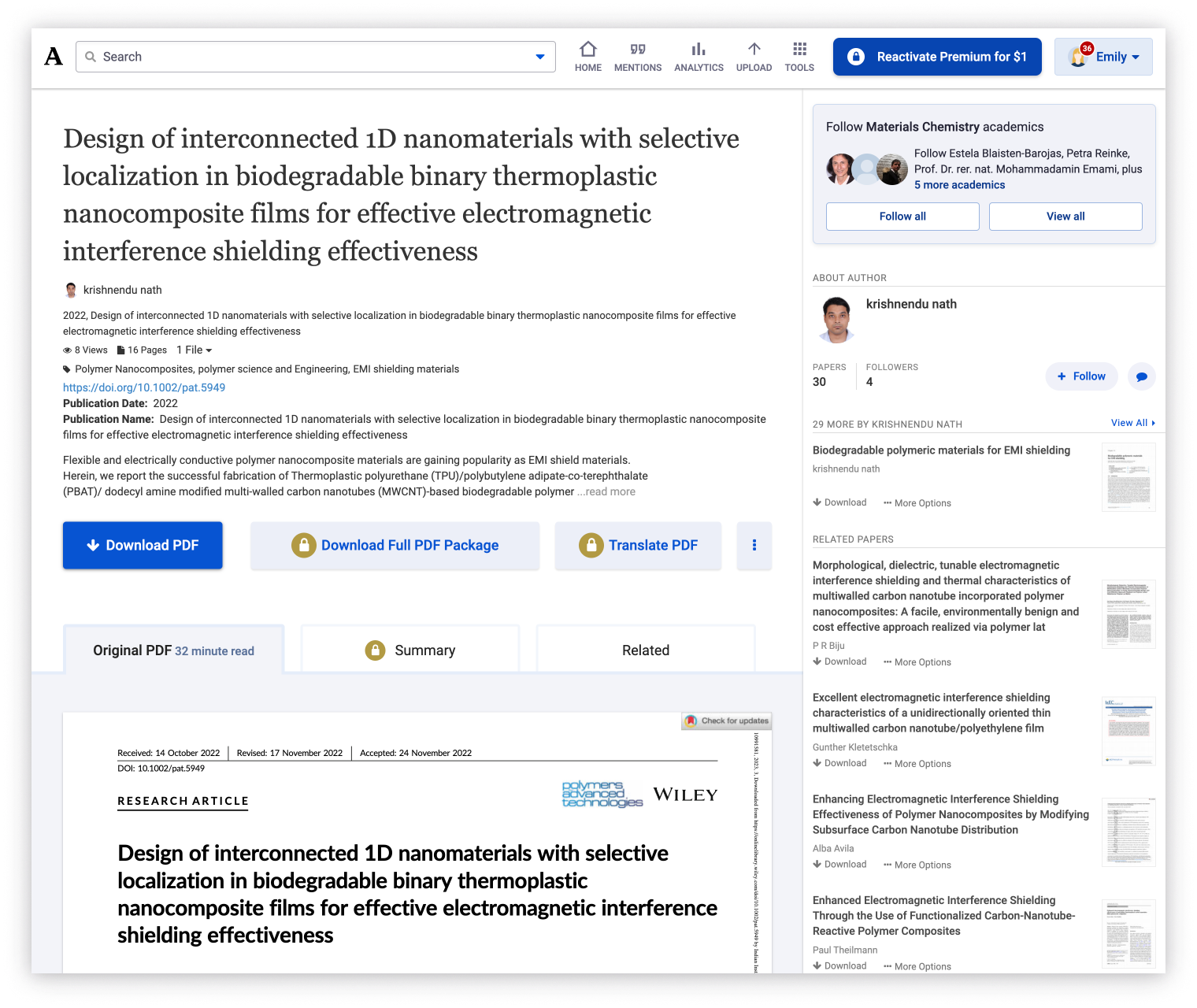
Task: Open Biodegradable polymeric materials for EMI shielding
Action: click(941, 450)
